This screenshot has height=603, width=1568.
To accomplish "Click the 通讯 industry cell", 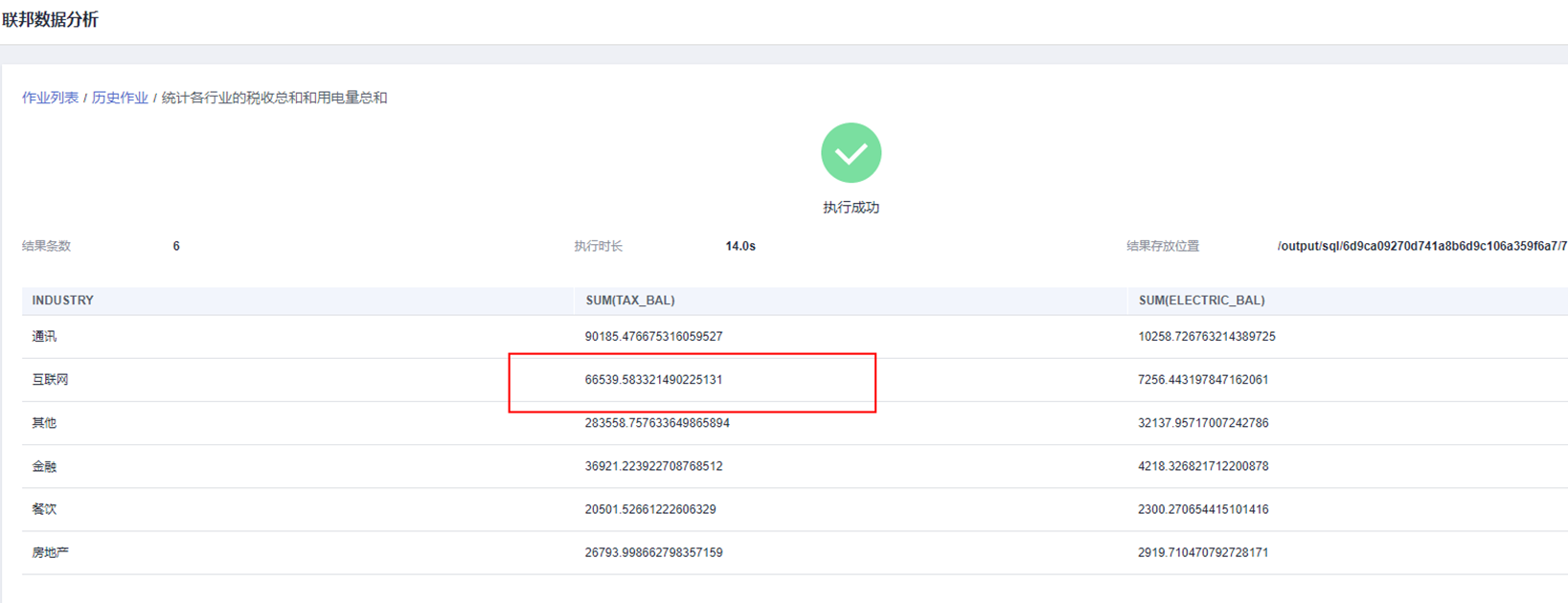I will pos(44,337).
